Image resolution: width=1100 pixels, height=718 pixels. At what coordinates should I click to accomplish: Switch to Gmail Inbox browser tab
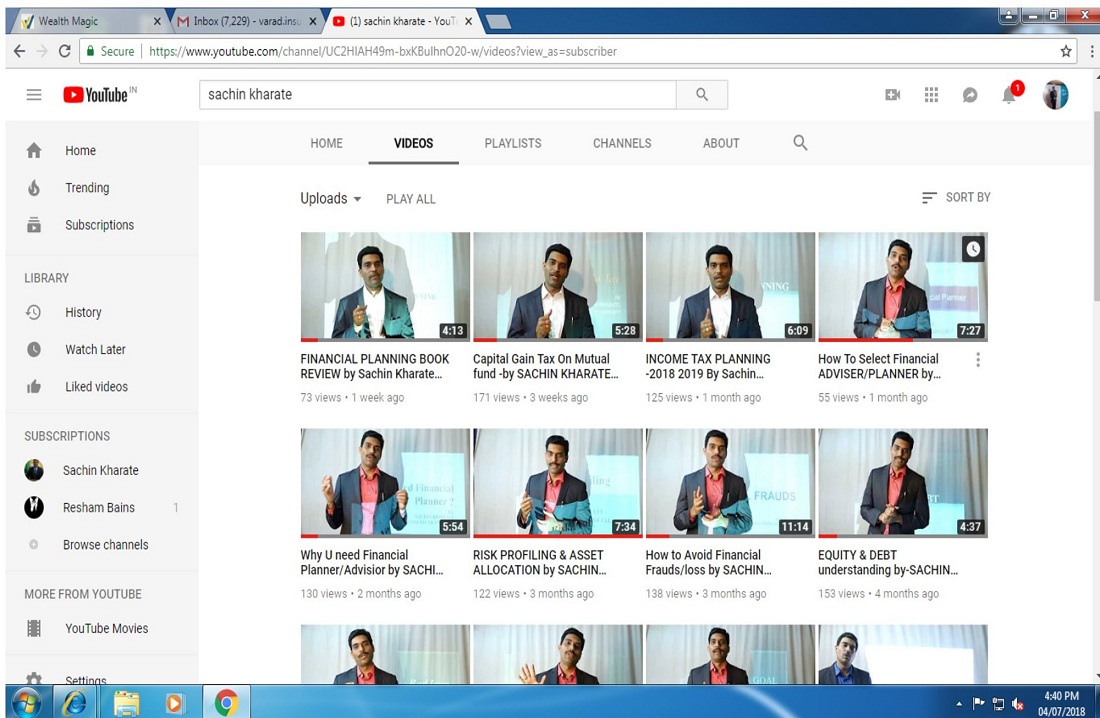(x=246, y=21)
